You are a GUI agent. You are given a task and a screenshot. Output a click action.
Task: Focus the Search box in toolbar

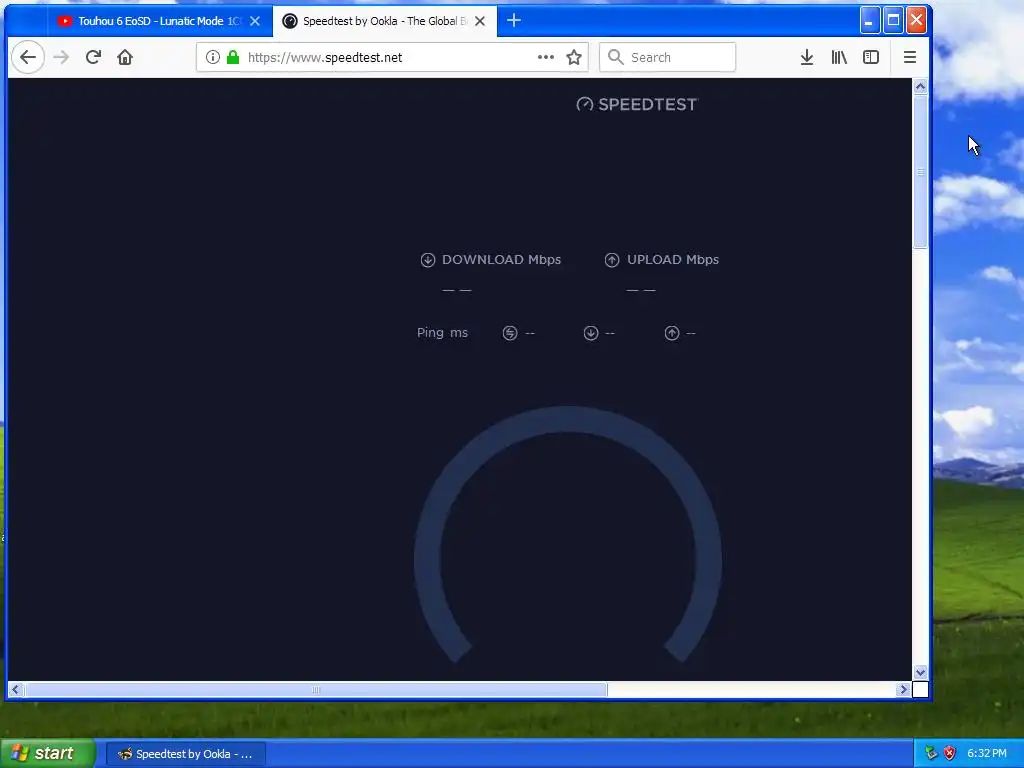pos(667,57)
